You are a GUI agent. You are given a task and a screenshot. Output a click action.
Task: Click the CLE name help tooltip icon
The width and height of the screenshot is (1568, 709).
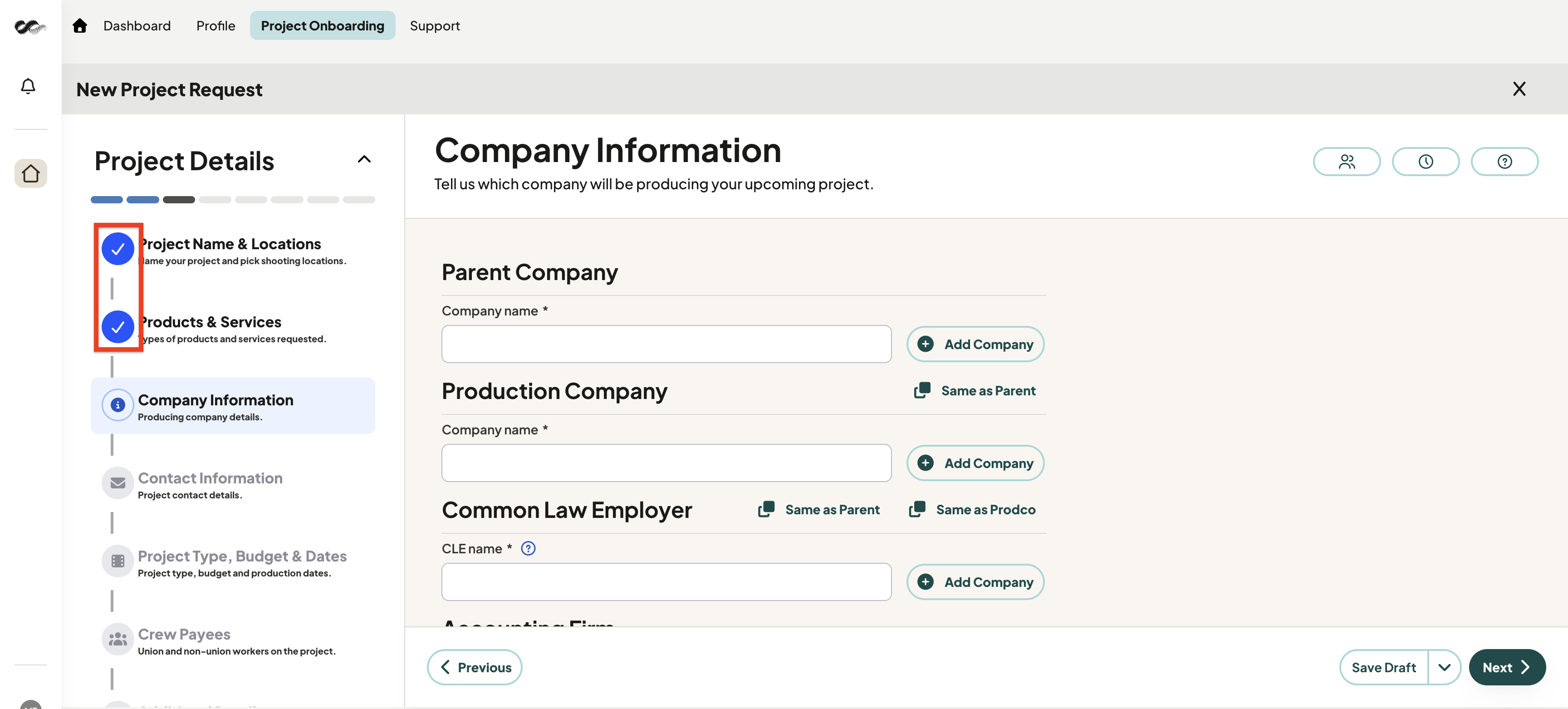(x=528, y=548)
